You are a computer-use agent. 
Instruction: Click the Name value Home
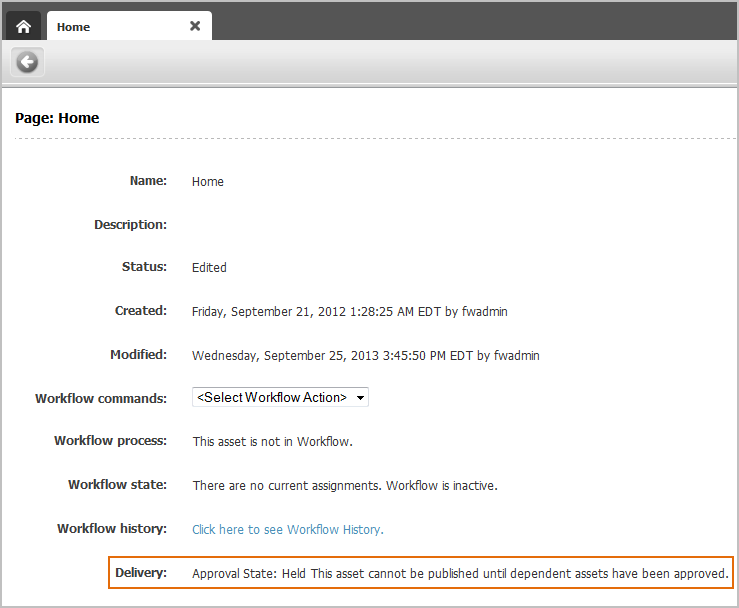208,182
